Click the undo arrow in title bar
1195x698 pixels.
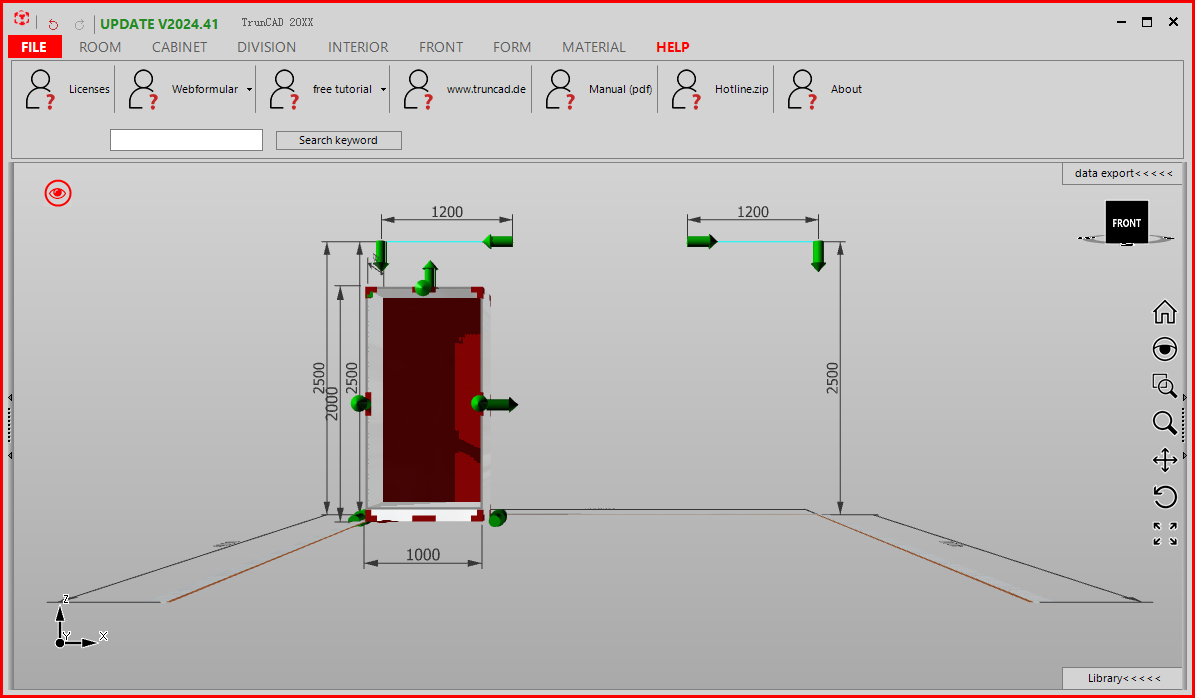pos(53,24)
